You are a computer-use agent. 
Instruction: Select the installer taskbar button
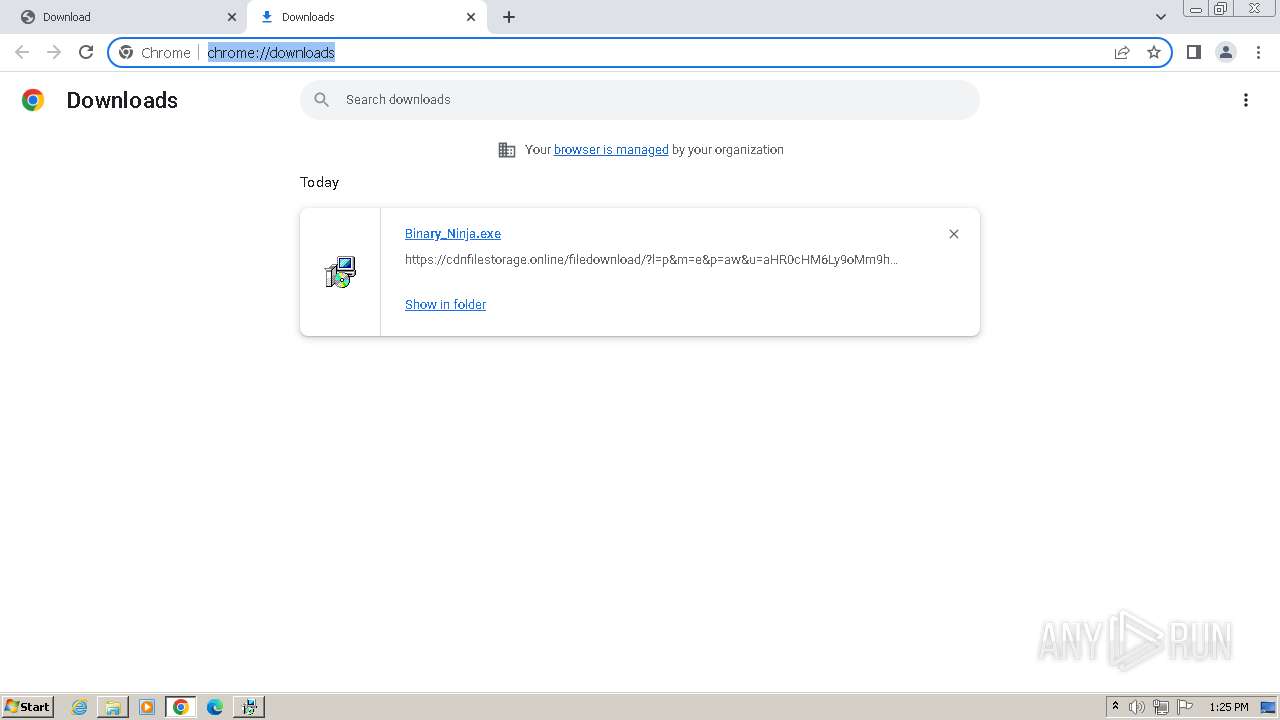(x=249, y=707)
